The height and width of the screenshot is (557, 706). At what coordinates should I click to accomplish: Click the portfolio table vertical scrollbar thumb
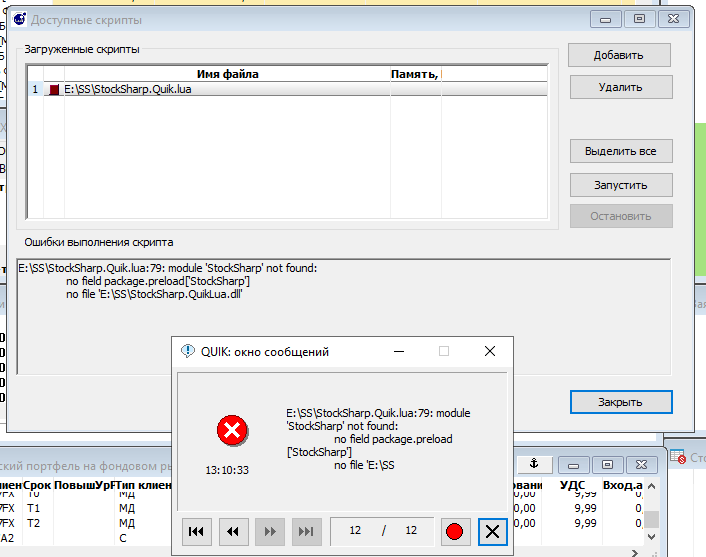coord(652,519)
